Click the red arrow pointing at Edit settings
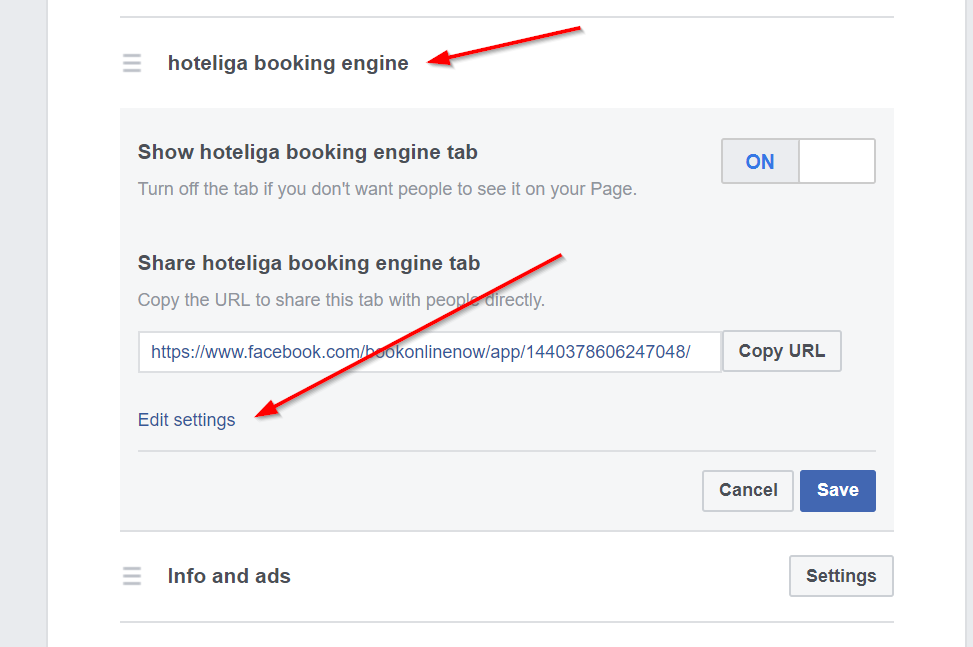 click(x=410, y=336)
